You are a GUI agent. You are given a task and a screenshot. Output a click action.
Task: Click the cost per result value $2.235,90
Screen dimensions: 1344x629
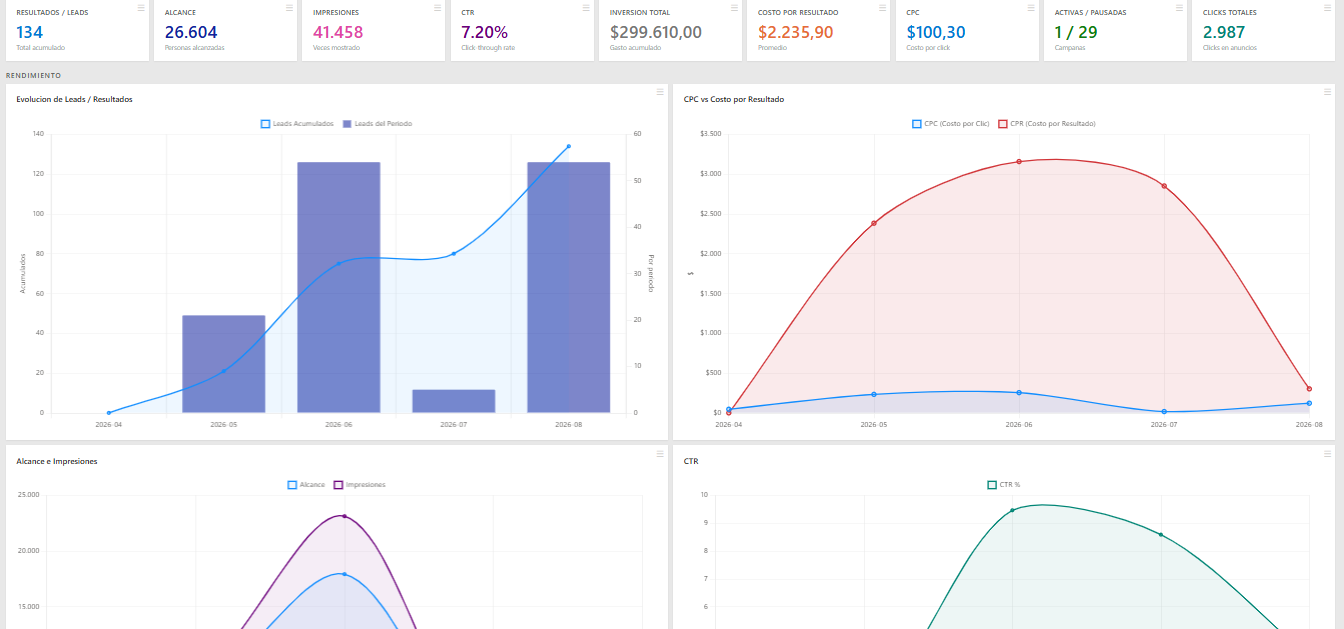click(x=795, y=32)
